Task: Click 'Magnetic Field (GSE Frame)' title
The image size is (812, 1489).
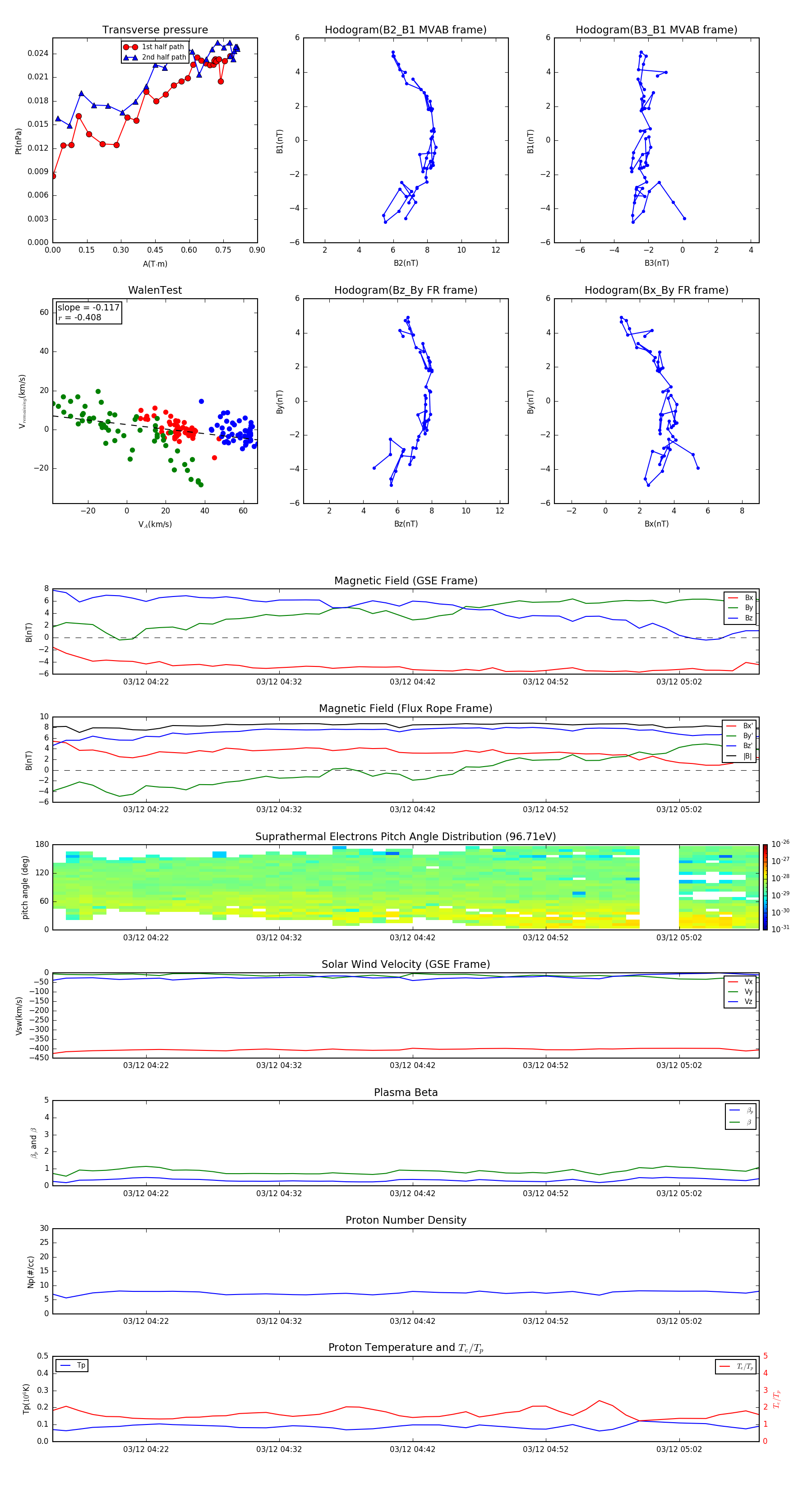Action: pyautogui.click(x=406, y=581)
